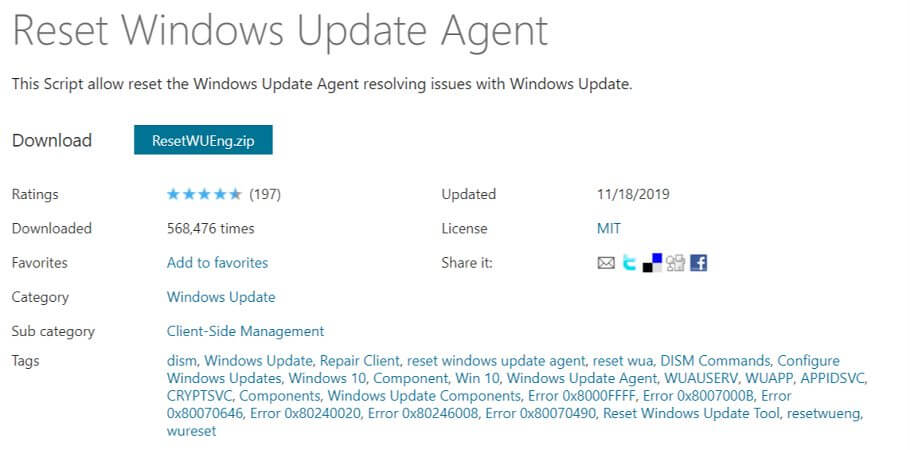910x450 pixels.
Task: Select the Repair Client tag
Action: click(x=360, y=361)
